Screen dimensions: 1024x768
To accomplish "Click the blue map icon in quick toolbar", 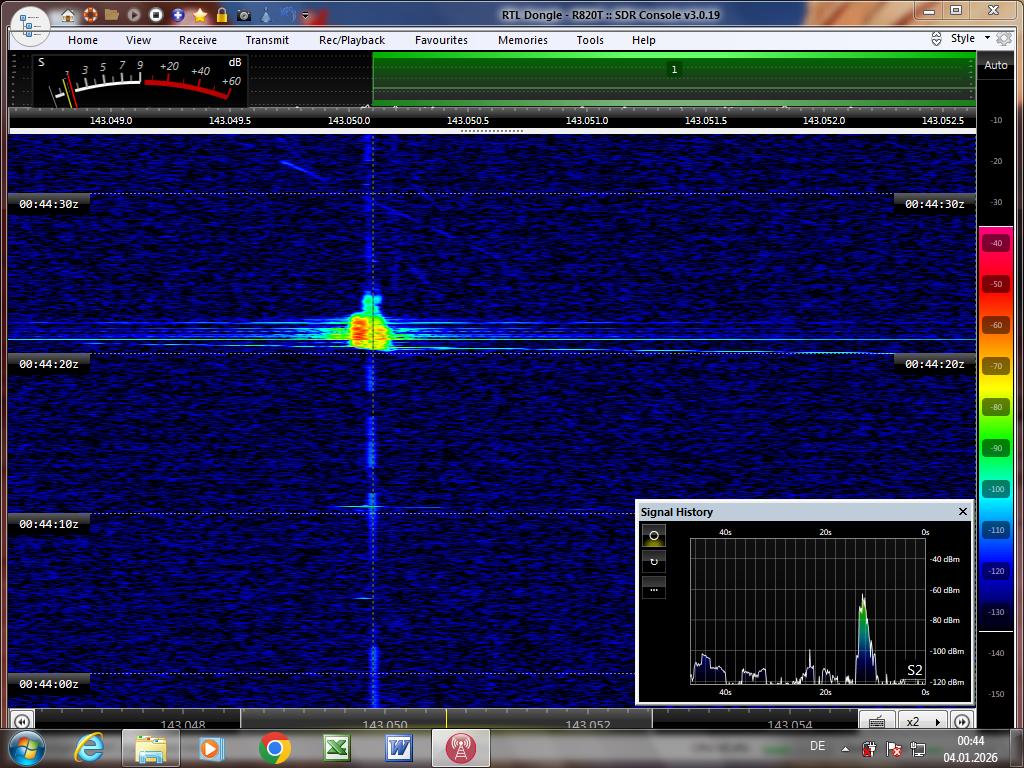I will coord(288,14).
